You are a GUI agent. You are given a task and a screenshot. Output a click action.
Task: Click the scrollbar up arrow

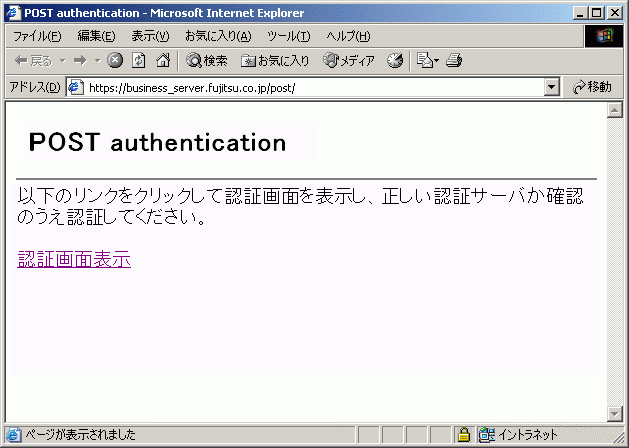615,110
